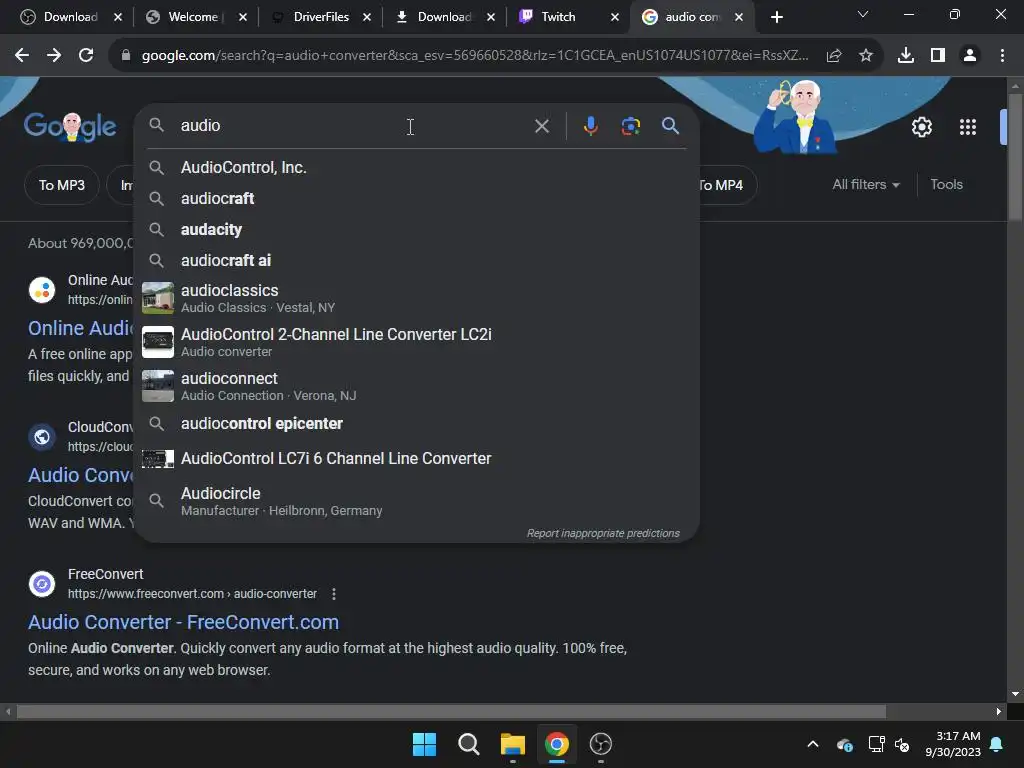Open File Explorer from taskbar
This screenshot has height=768, width=1024.
click(513, 744)
